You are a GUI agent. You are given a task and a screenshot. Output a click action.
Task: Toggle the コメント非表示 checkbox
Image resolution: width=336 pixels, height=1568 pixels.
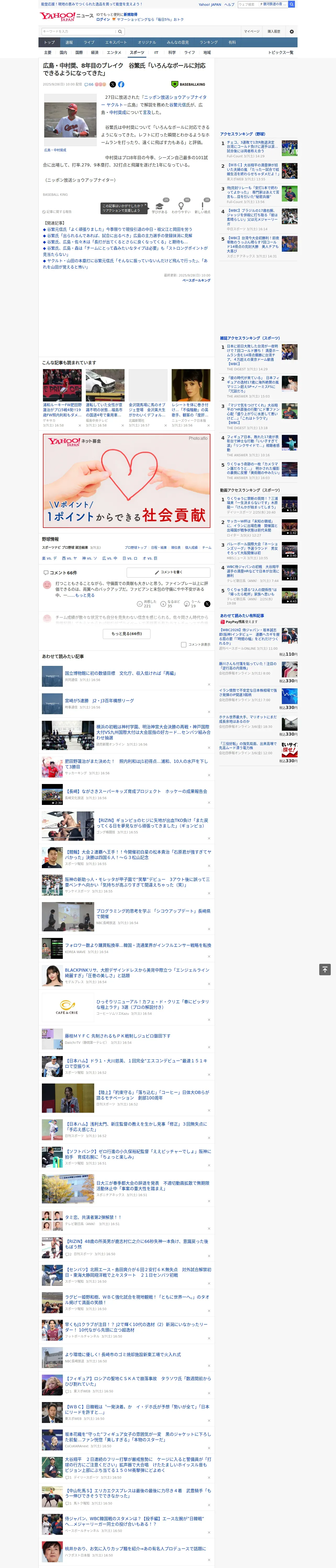(x=183, y=645)
